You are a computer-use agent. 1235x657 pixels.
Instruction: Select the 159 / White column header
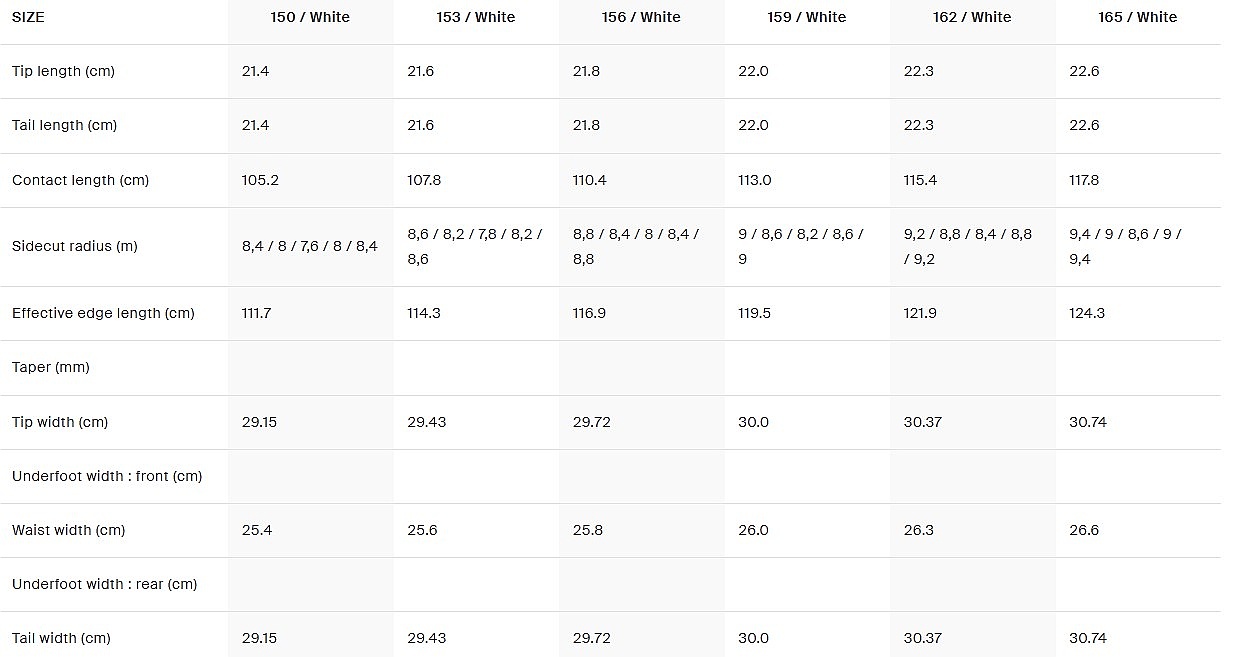(x=806, y=17)
